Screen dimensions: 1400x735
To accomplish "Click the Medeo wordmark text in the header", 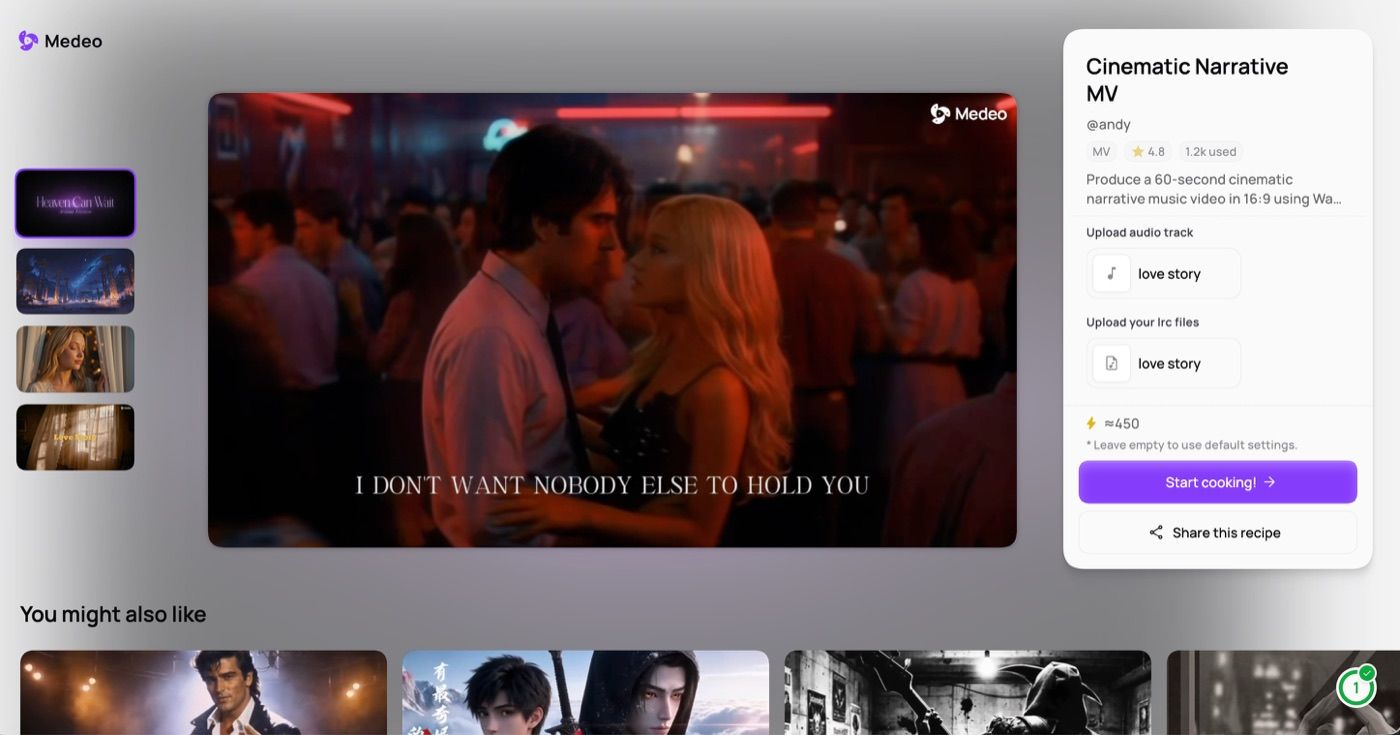I will 73,41.
